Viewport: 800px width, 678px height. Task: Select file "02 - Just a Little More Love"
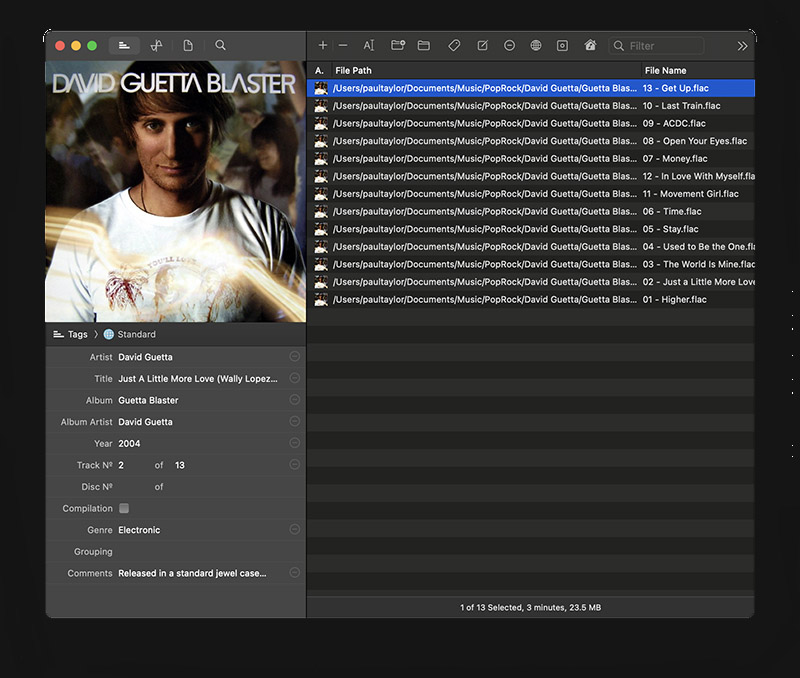click(531, 282)
